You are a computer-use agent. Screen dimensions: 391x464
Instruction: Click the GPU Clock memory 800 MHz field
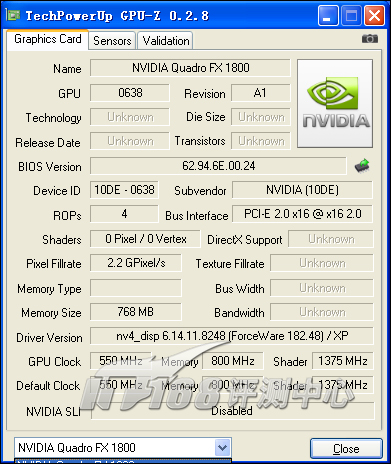[x=233, y=361]
